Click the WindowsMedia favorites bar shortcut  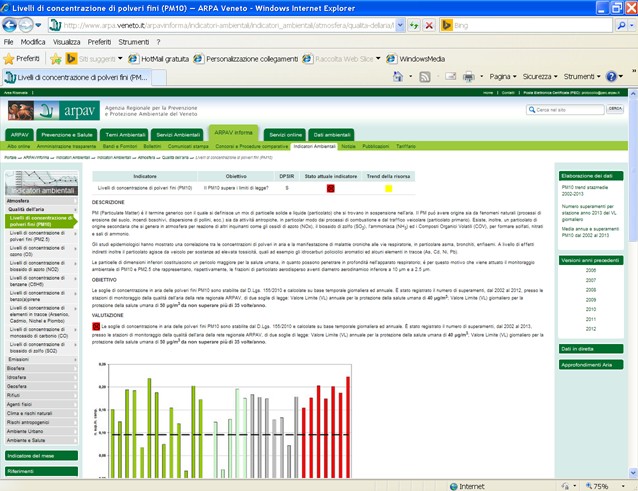[x=421, y=59]
